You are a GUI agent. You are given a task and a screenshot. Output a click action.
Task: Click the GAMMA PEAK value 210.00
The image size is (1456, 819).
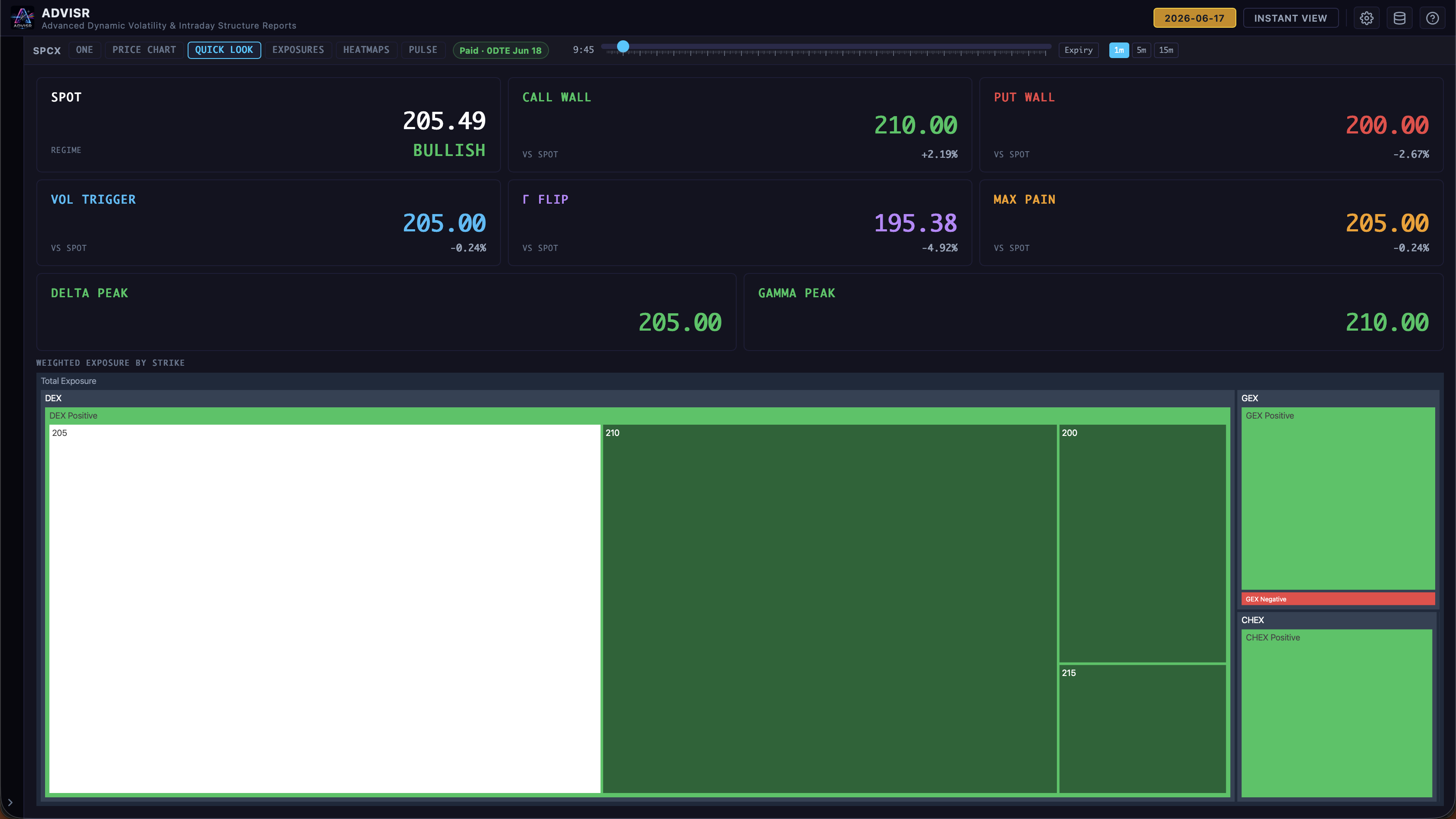pyautogui.click(x=1387, y=322)
